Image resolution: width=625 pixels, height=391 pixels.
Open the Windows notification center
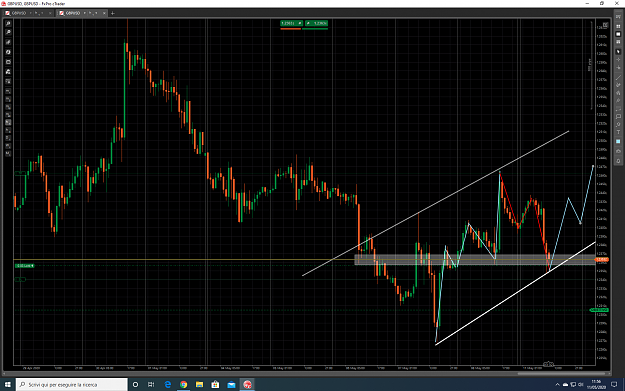coord(614,385)
